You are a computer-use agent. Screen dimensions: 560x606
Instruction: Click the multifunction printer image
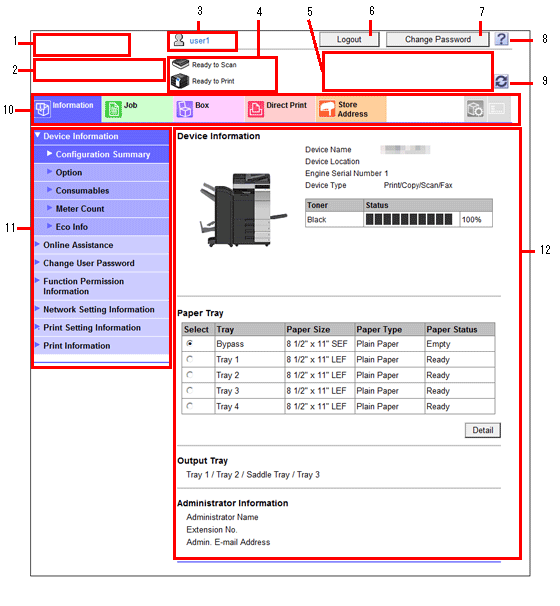point(242,209)
